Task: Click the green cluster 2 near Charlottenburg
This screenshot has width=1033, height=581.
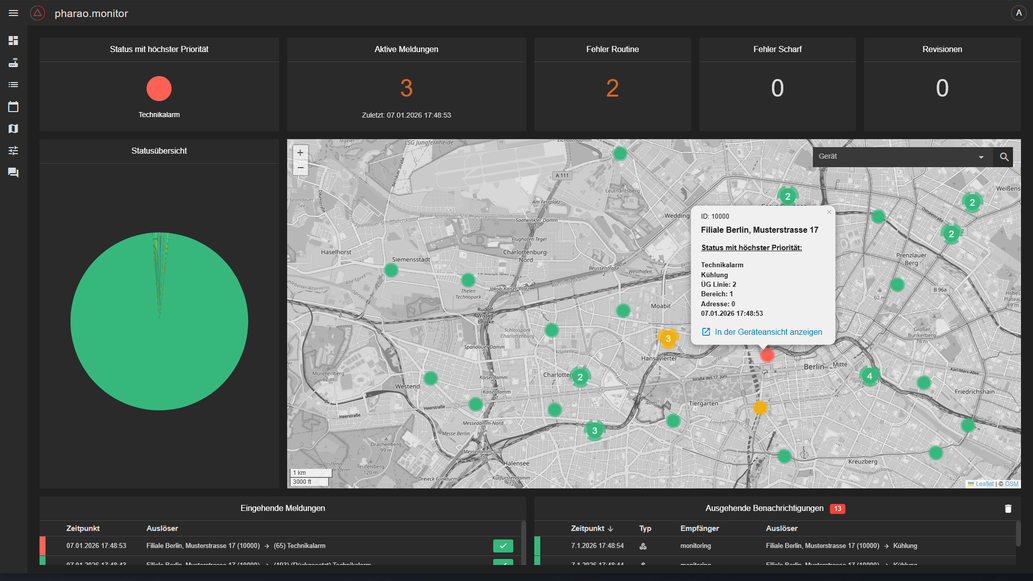Action: 580,377
